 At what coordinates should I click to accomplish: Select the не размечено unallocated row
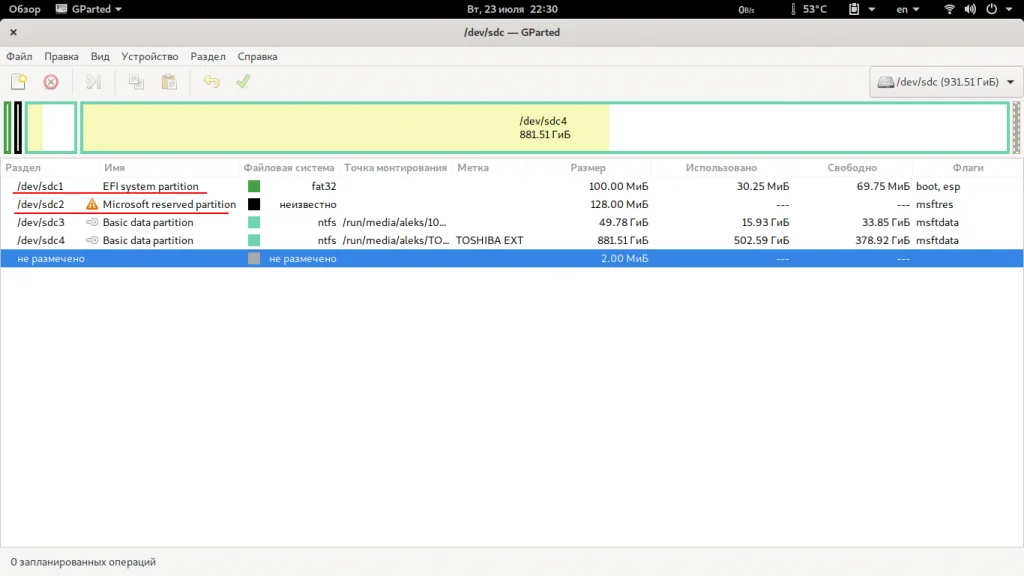(512, 259)
